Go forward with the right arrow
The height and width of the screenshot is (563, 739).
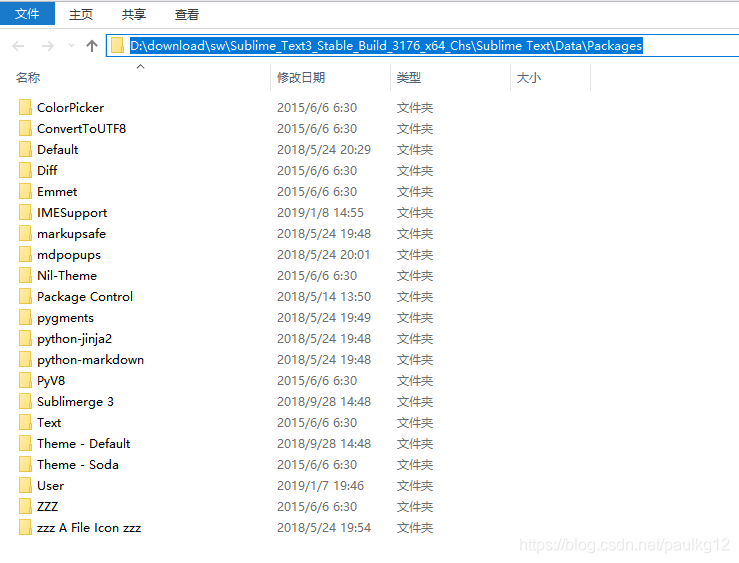click(x=48, y=46)
